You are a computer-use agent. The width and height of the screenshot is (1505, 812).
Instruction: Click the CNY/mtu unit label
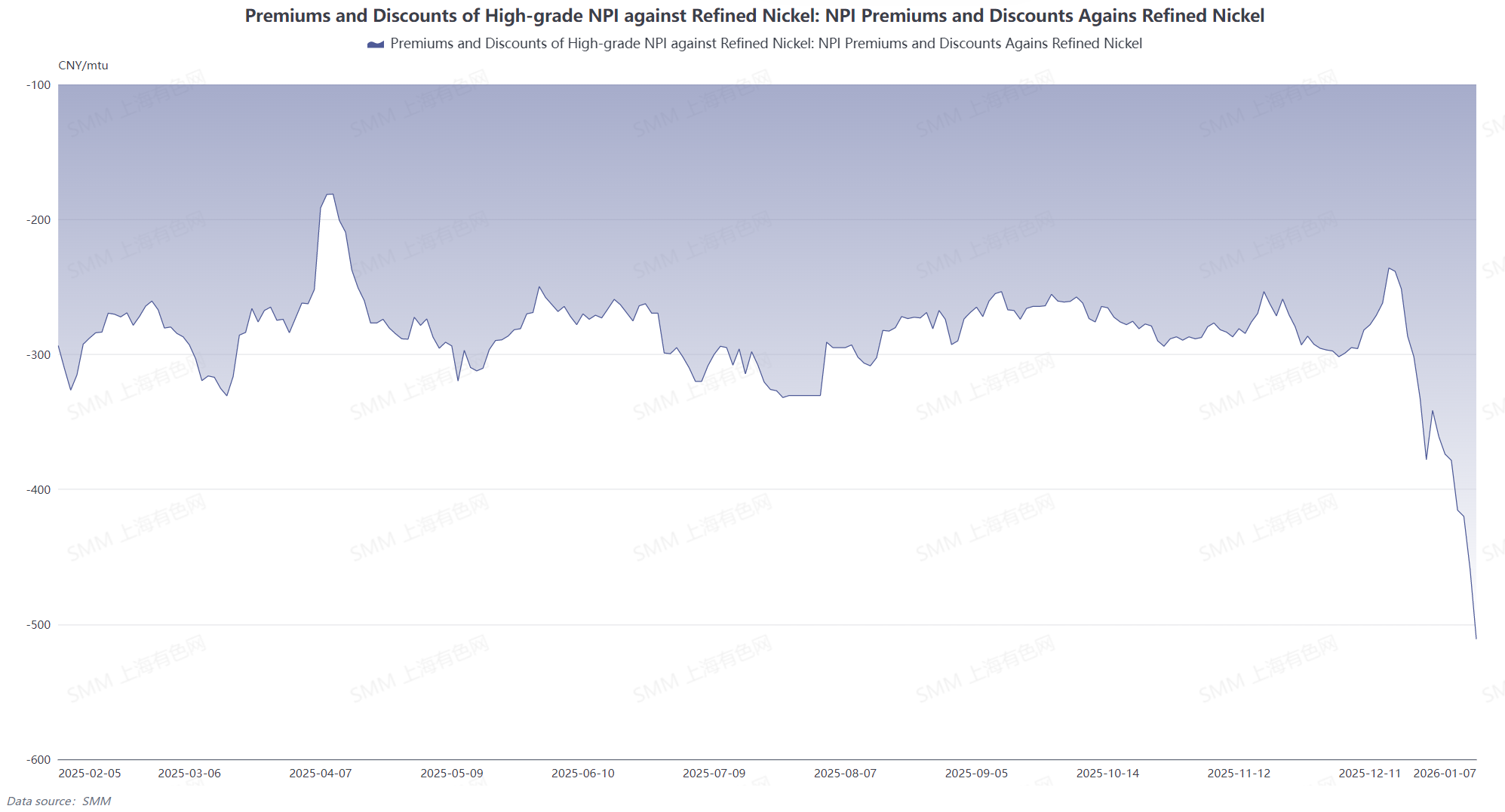[83, 66]
